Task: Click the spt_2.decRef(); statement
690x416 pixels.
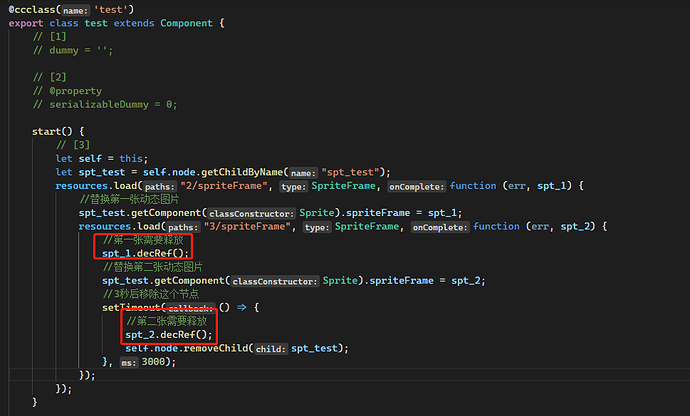Action: point(169,335)
